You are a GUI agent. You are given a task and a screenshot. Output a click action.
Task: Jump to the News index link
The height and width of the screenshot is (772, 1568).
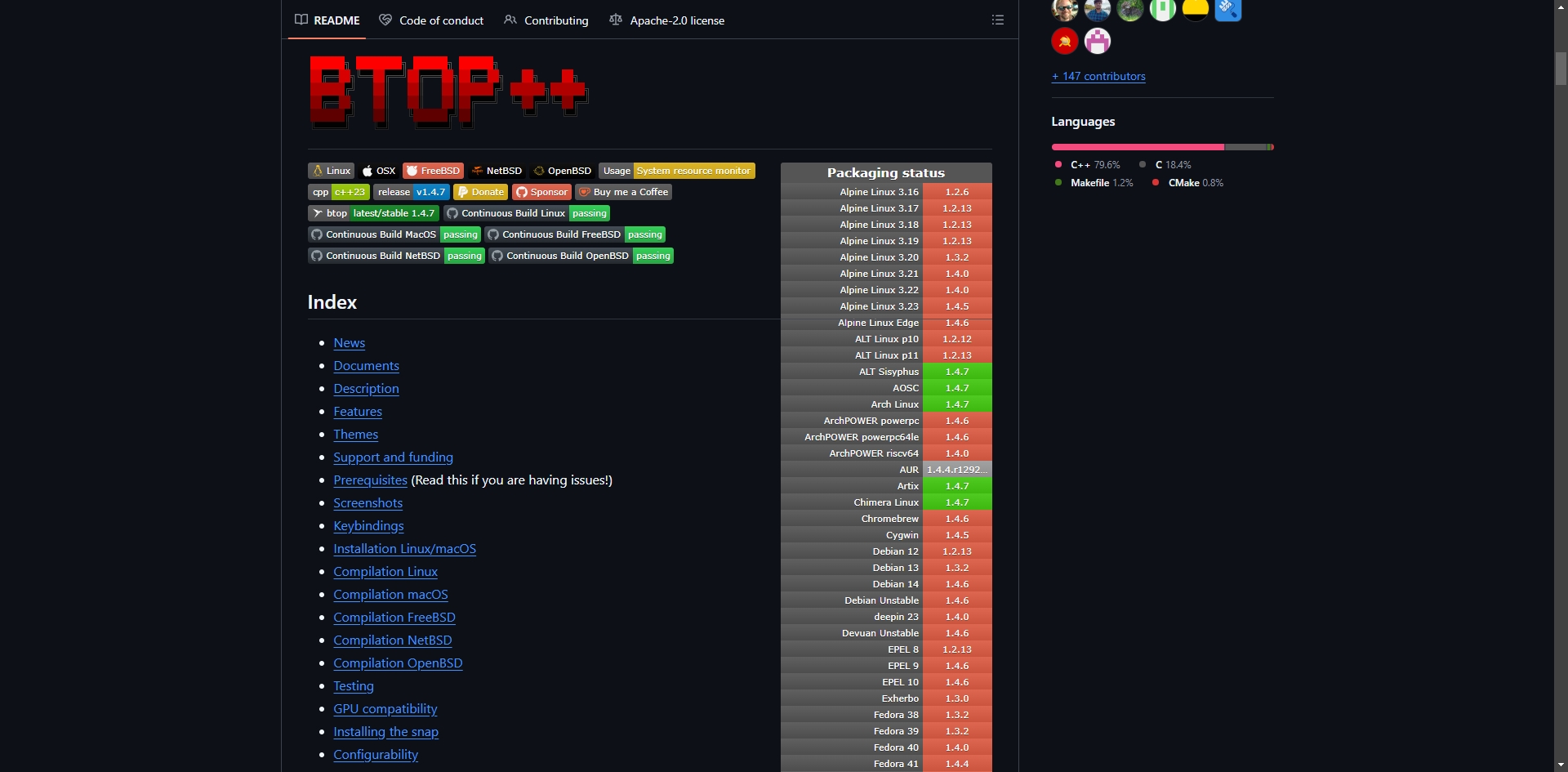point(350,343)
